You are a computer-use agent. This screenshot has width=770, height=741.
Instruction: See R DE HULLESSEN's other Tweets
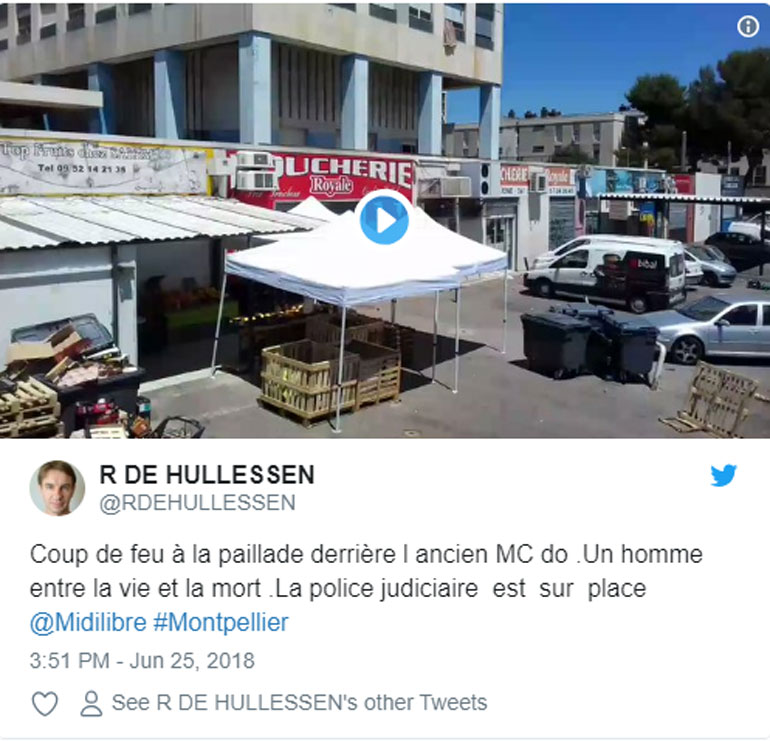point(299,703)
